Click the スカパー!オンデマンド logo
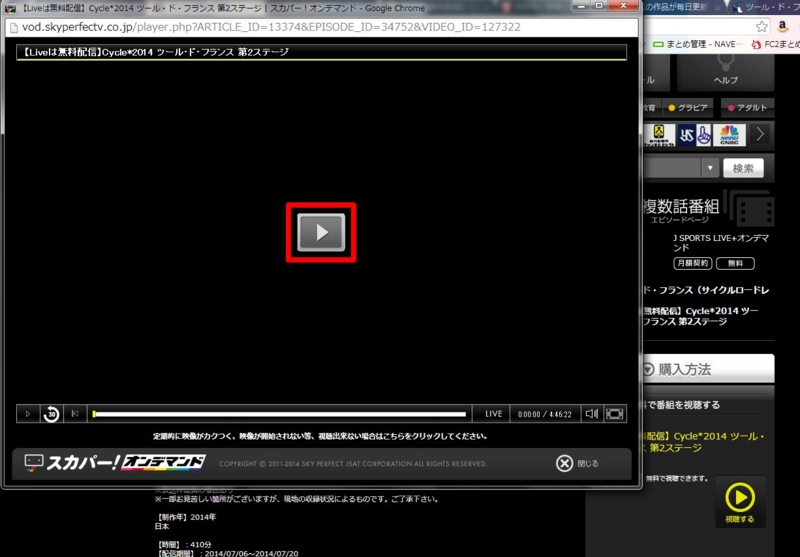The width and height of the screenshot is (800, 557). tap(115, 463)
